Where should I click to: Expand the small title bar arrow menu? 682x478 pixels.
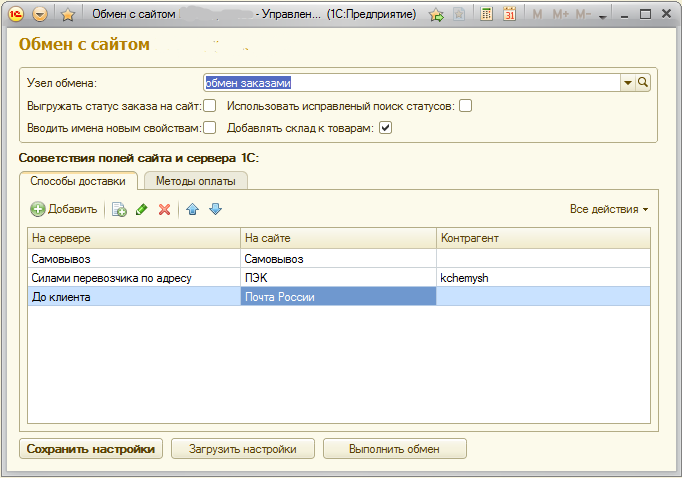point(602,17)
